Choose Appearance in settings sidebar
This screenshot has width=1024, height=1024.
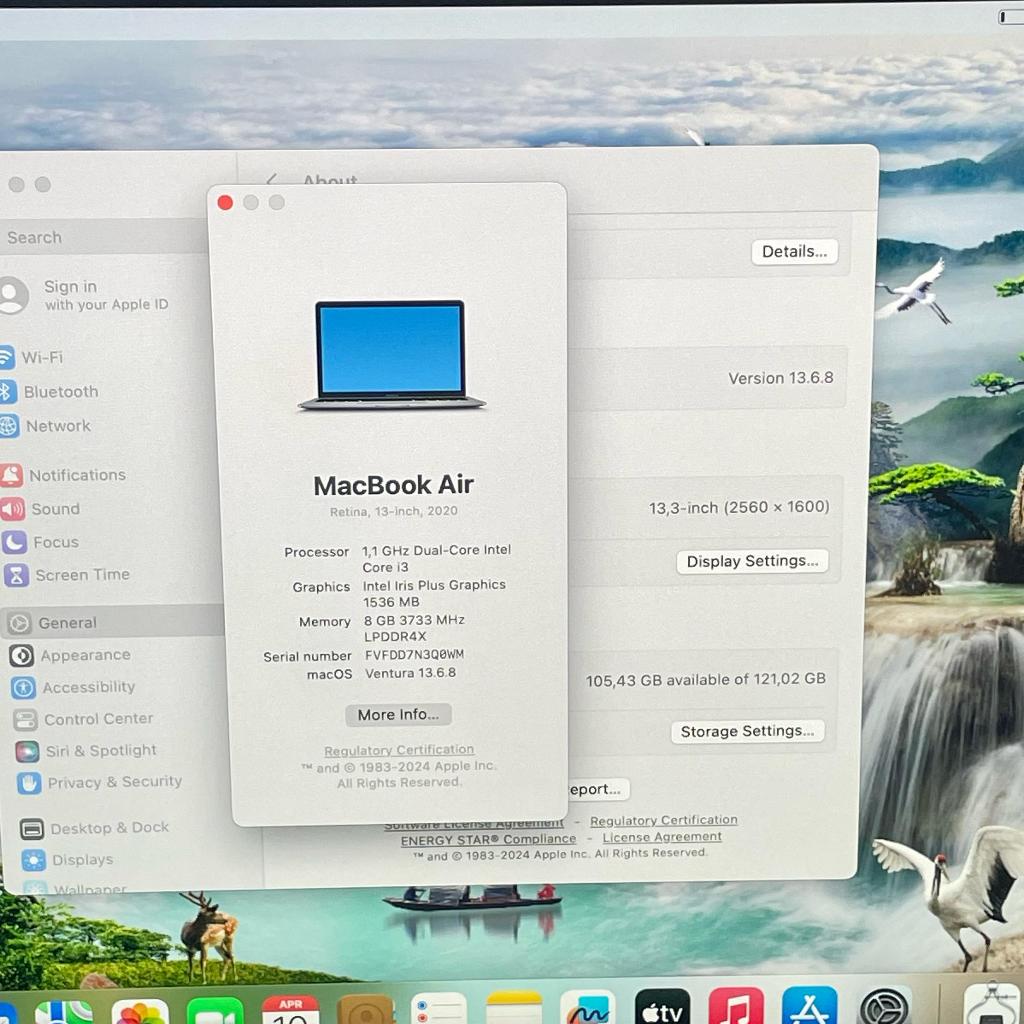(x=85, y=655)
